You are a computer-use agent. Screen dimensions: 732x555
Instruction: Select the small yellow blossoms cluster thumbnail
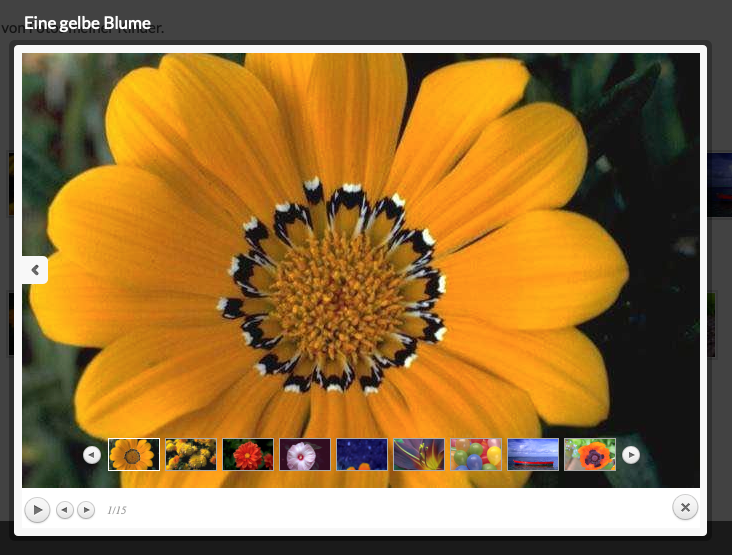point(191,455)
